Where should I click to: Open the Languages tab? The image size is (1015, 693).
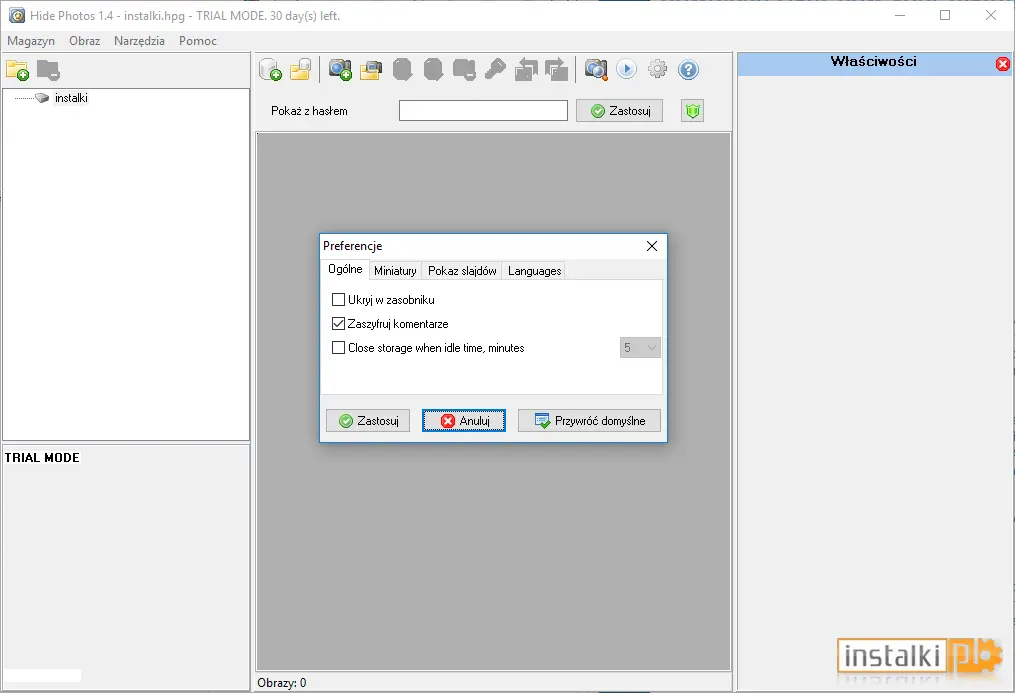click(x=534, y=270)
